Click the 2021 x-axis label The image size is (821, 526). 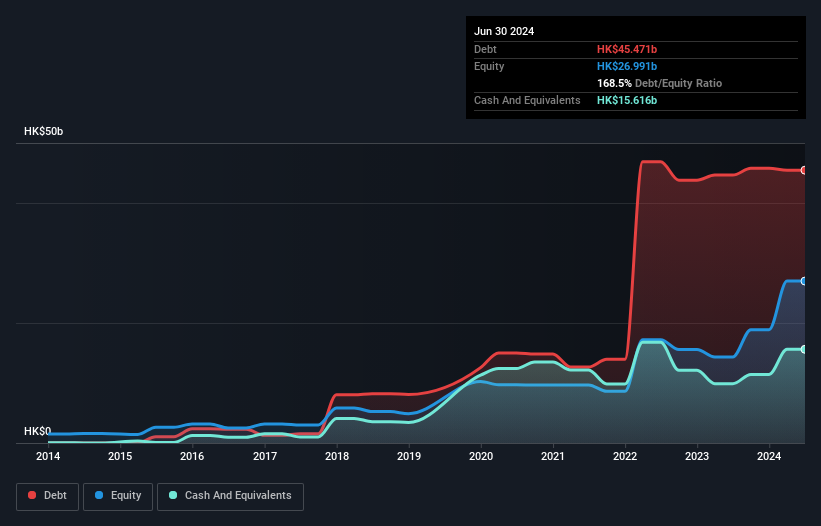click(553, 456)
